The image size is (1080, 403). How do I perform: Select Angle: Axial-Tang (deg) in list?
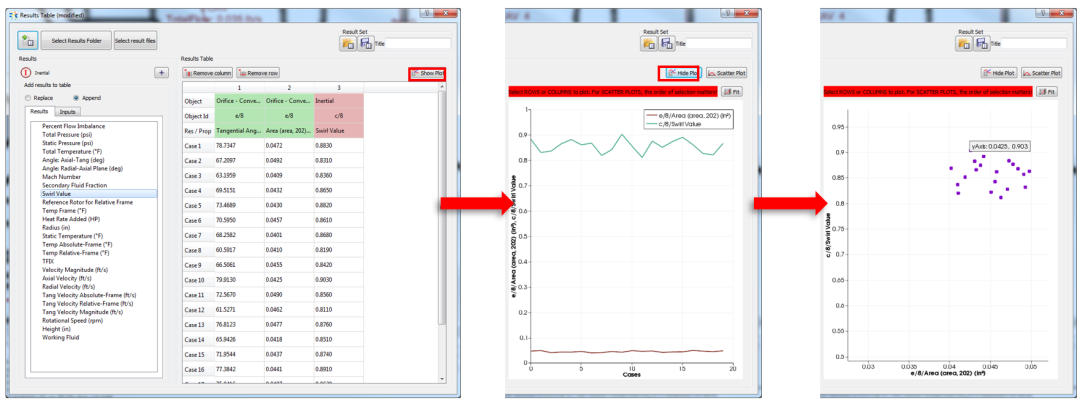(71, 160)
